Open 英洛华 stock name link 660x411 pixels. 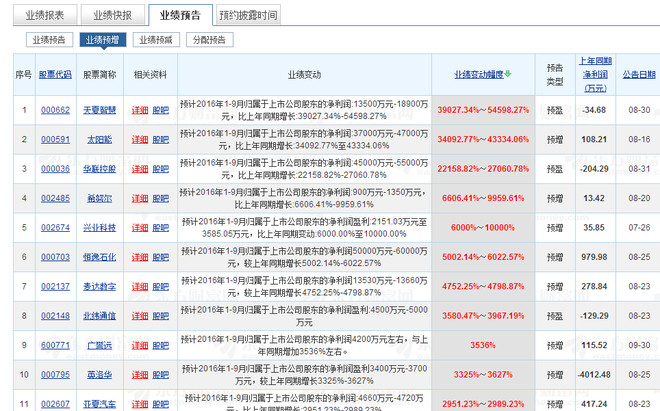pos(99,374)
